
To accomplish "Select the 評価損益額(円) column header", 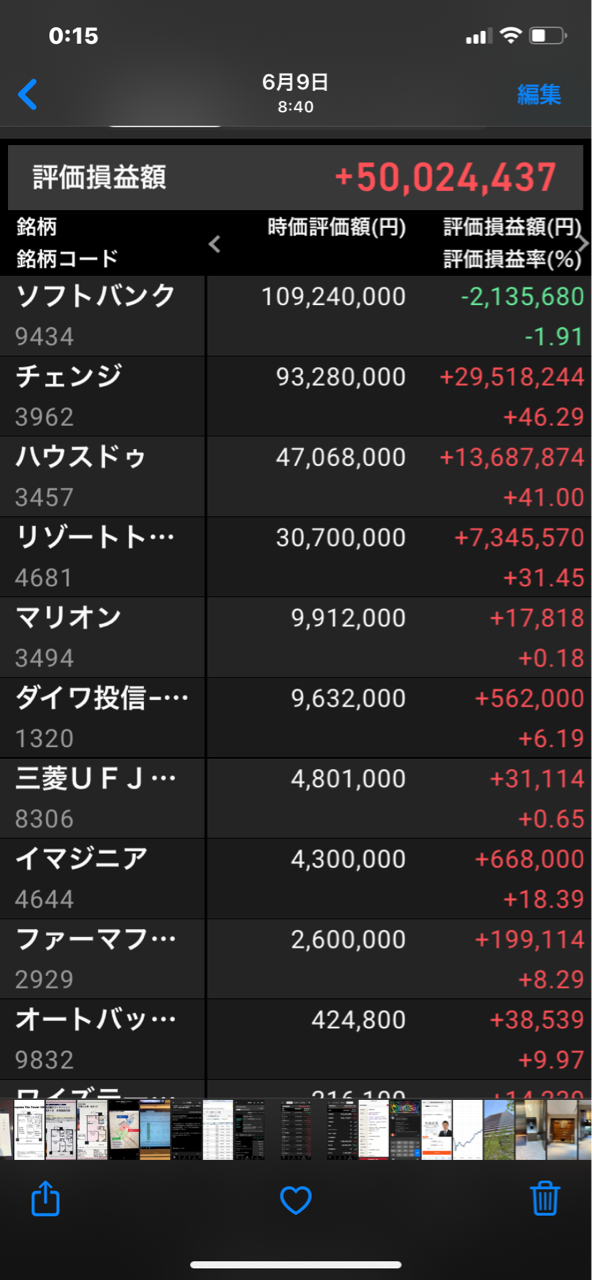I will 513,227.
